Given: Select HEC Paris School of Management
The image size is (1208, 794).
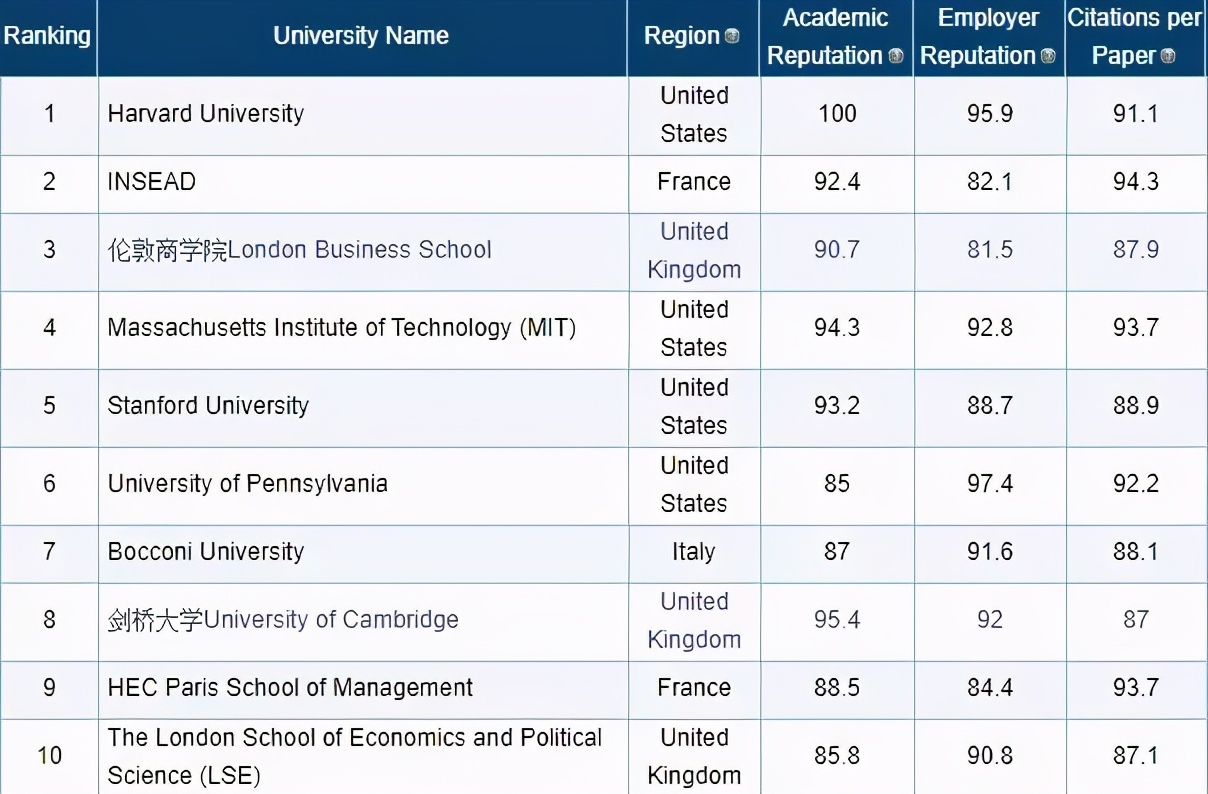Looking at the screenshot, I should 290,688.
